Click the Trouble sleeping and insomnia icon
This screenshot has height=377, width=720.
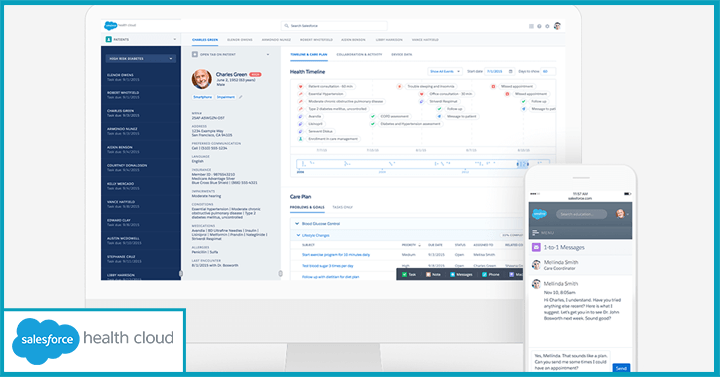399,86
